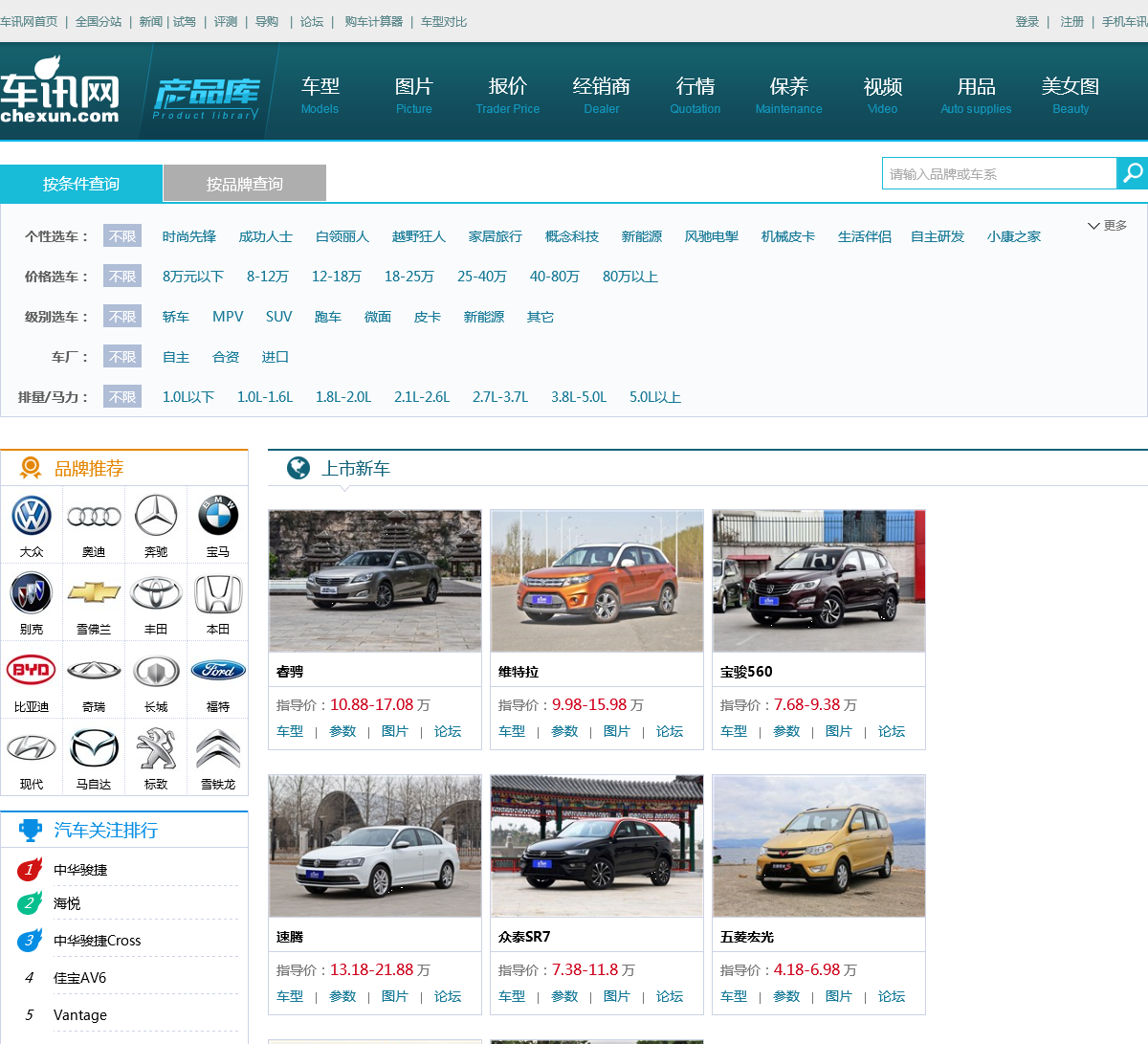Click the 登录 login link
Viewport: 1148px width, 1044px height.
coord(1027,21)
